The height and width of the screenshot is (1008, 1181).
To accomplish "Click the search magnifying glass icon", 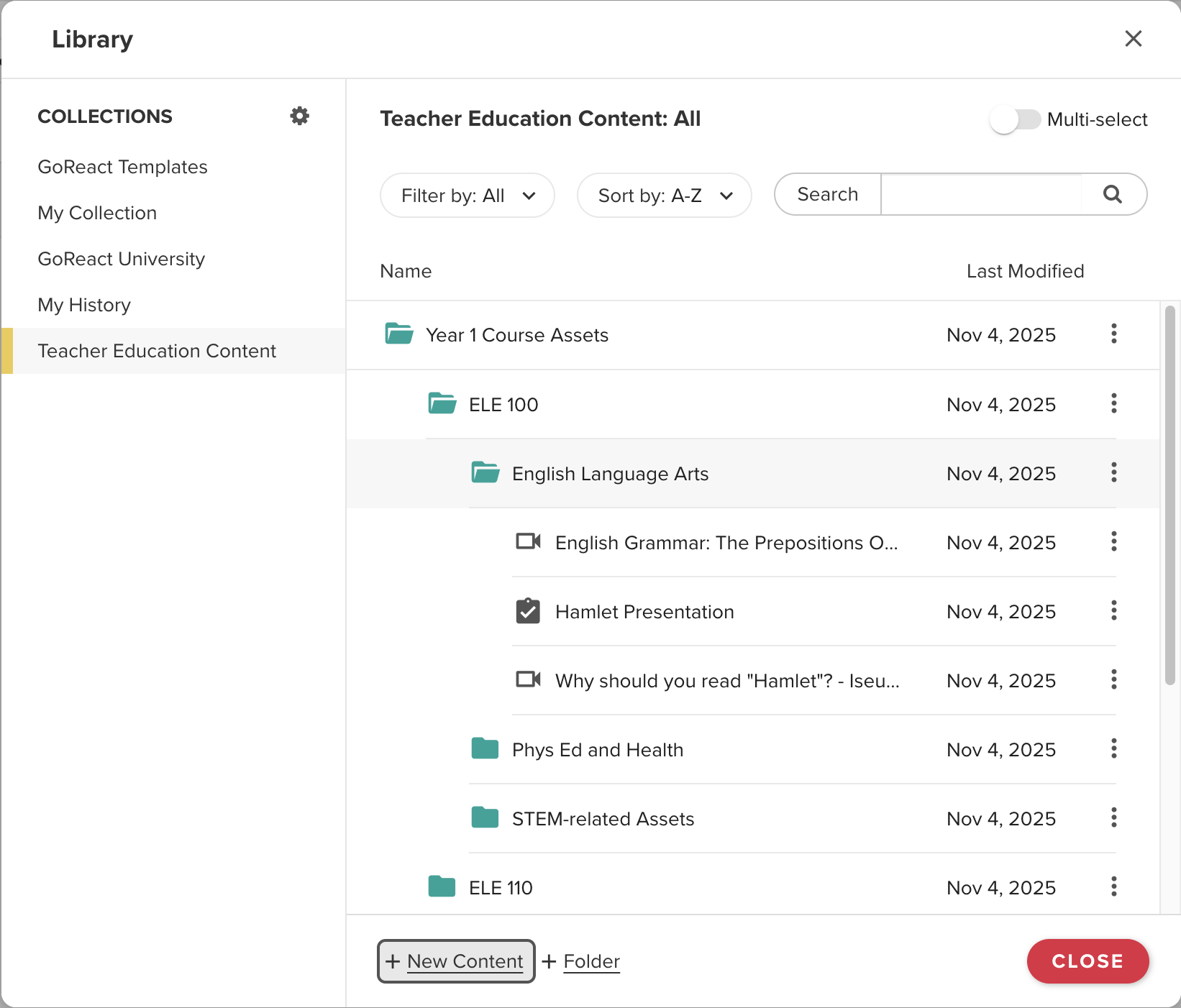I will coord(1112,194).
